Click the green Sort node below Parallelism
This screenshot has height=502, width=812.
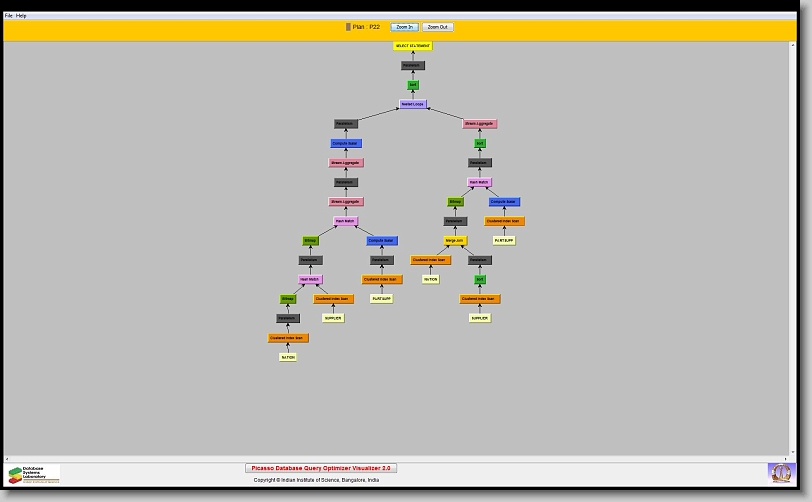point(413,85)
